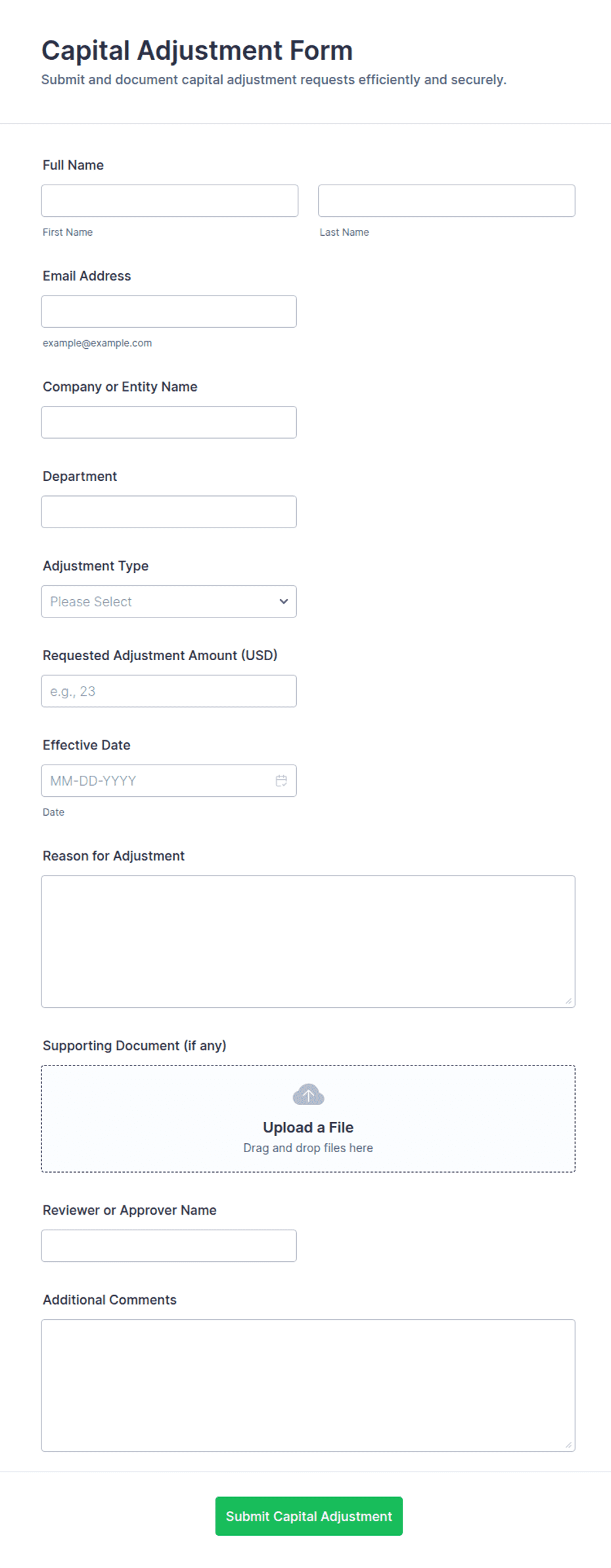The width and height of the screenshot is (611, 1568).
Task: Click the Company or Entity Name field
Action: click(x=169, y=422)
